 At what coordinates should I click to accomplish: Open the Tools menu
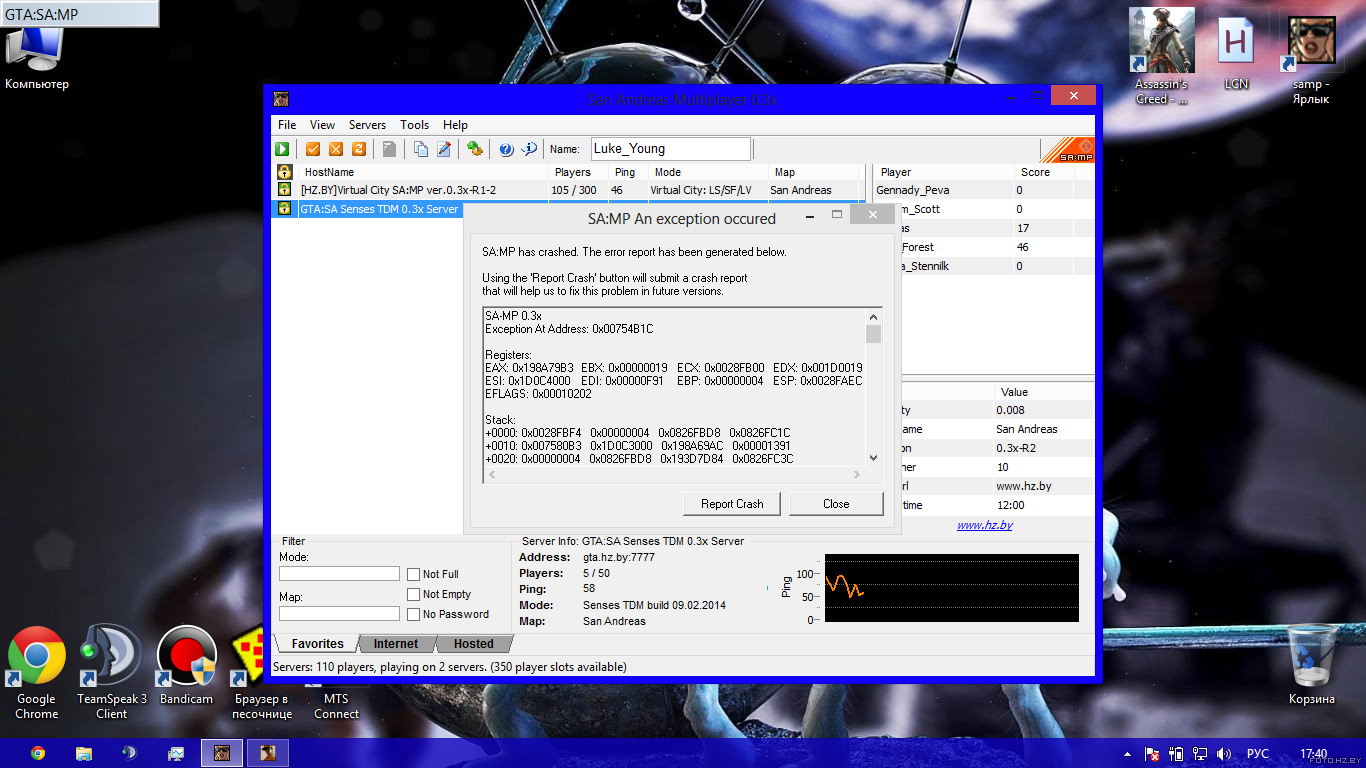414,125
